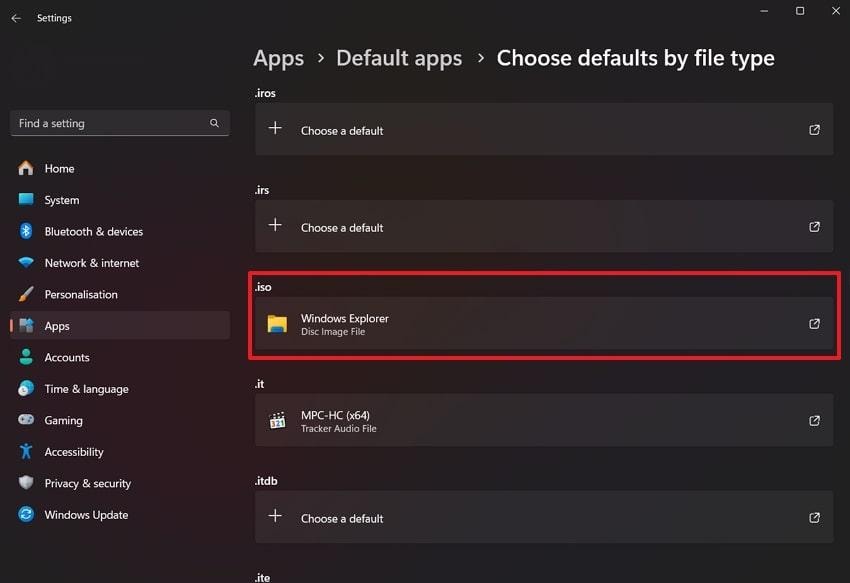Click the Find a setting box
Image resolution: width=850 pixels, height=583 pixels.
tap(120, 123)
